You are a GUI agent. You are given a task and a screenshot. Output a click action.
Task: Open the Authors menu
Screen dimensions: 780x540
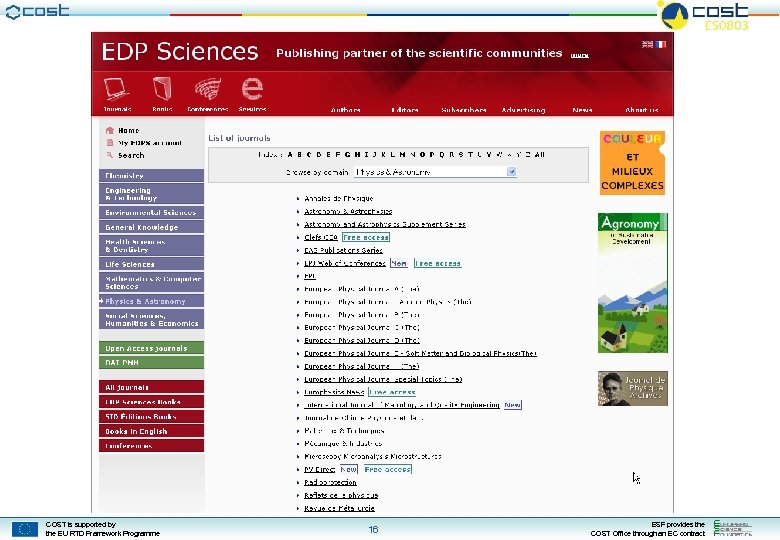click(x=345, y=110)
